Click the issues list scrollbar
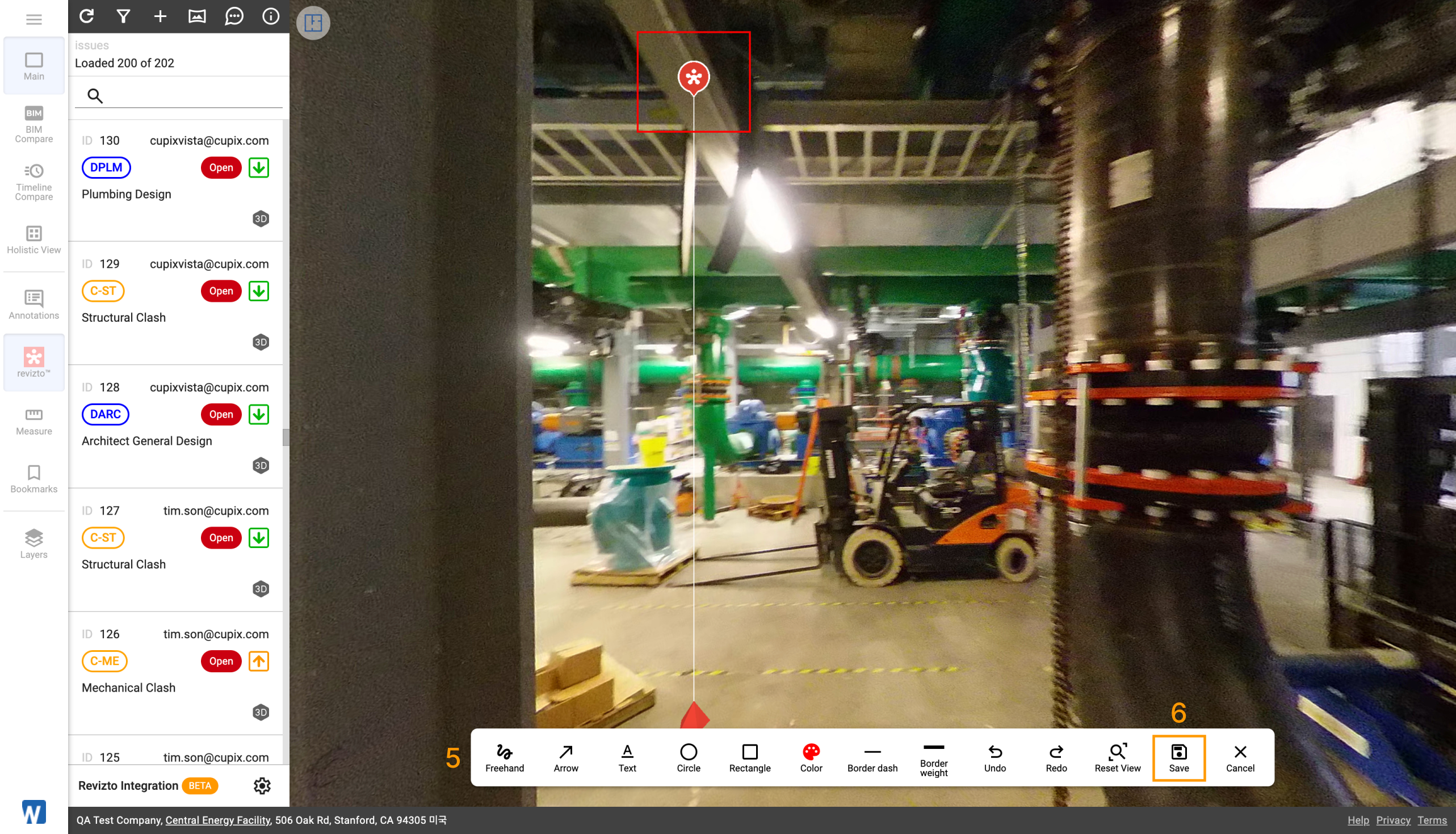This screenshot has width=1456, height=834. [x=286, y=437]
